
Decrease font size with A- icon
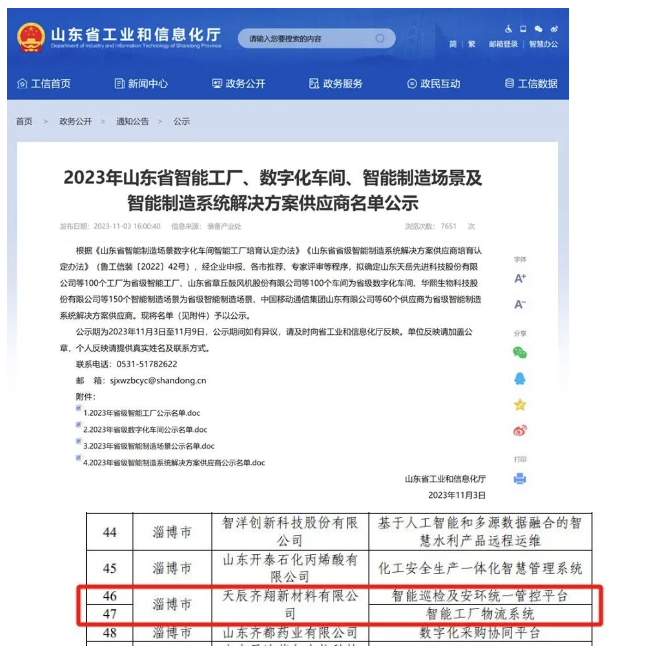pos(520,304)
